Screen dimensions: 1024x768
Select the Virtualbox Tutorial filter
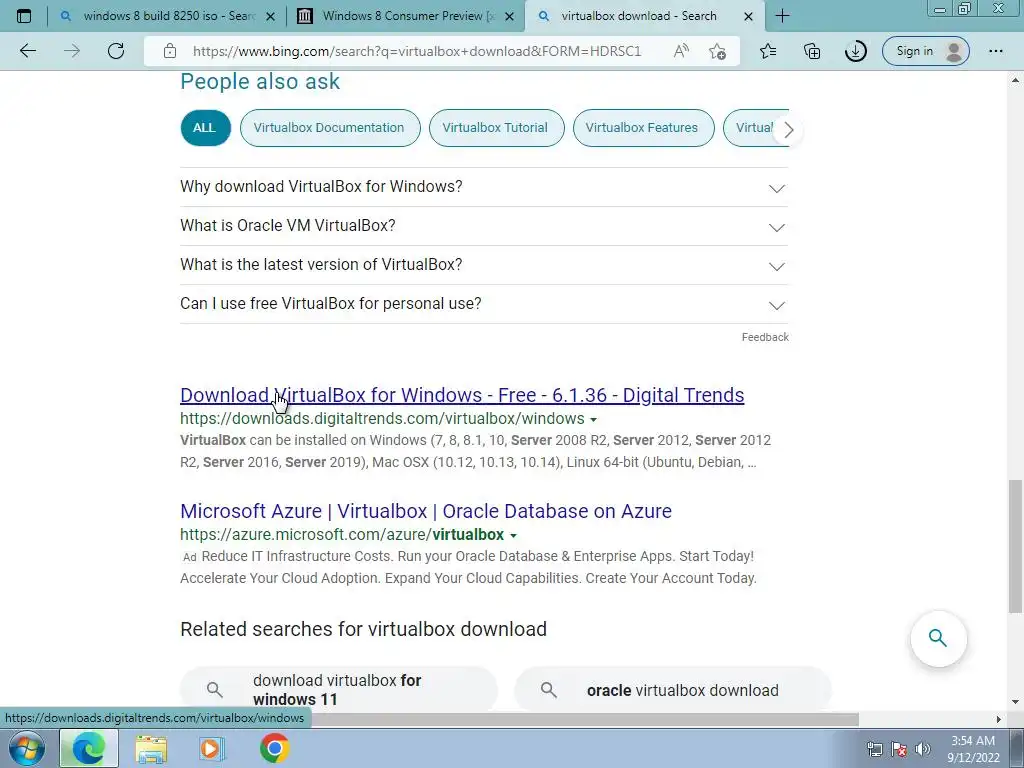(496, 127)
